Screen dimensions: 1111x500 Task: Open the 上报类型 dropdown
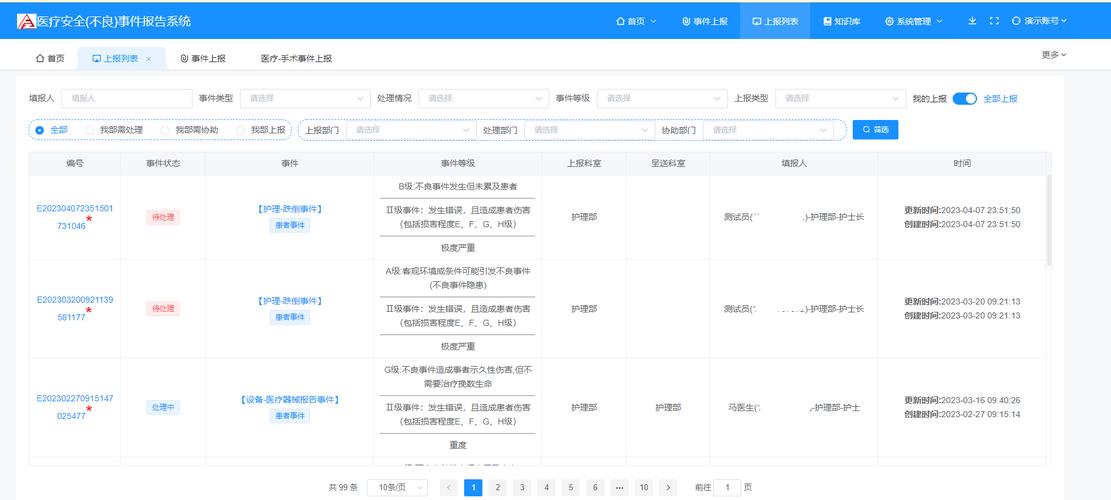coord(841,98)
